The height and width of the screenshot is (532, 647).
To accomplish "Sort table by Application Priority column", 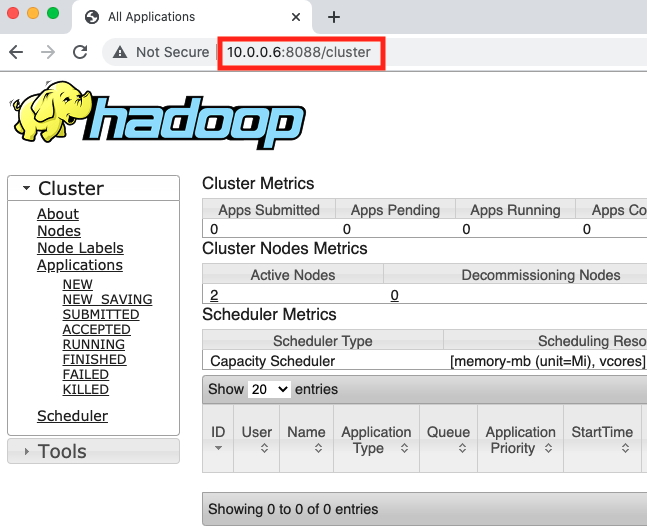I will (x=520, y=439).
